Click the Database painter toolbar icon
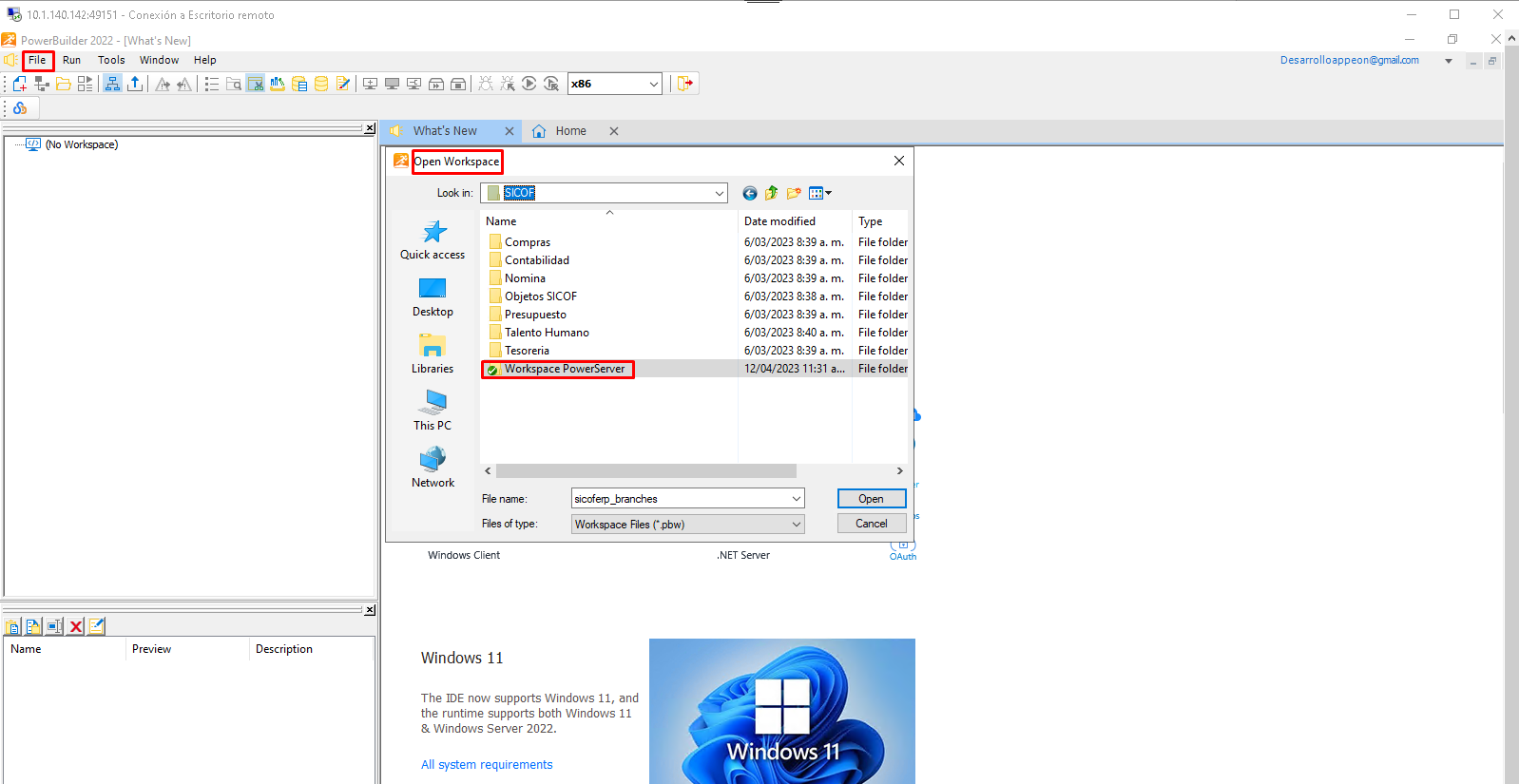 pos(321,84)
